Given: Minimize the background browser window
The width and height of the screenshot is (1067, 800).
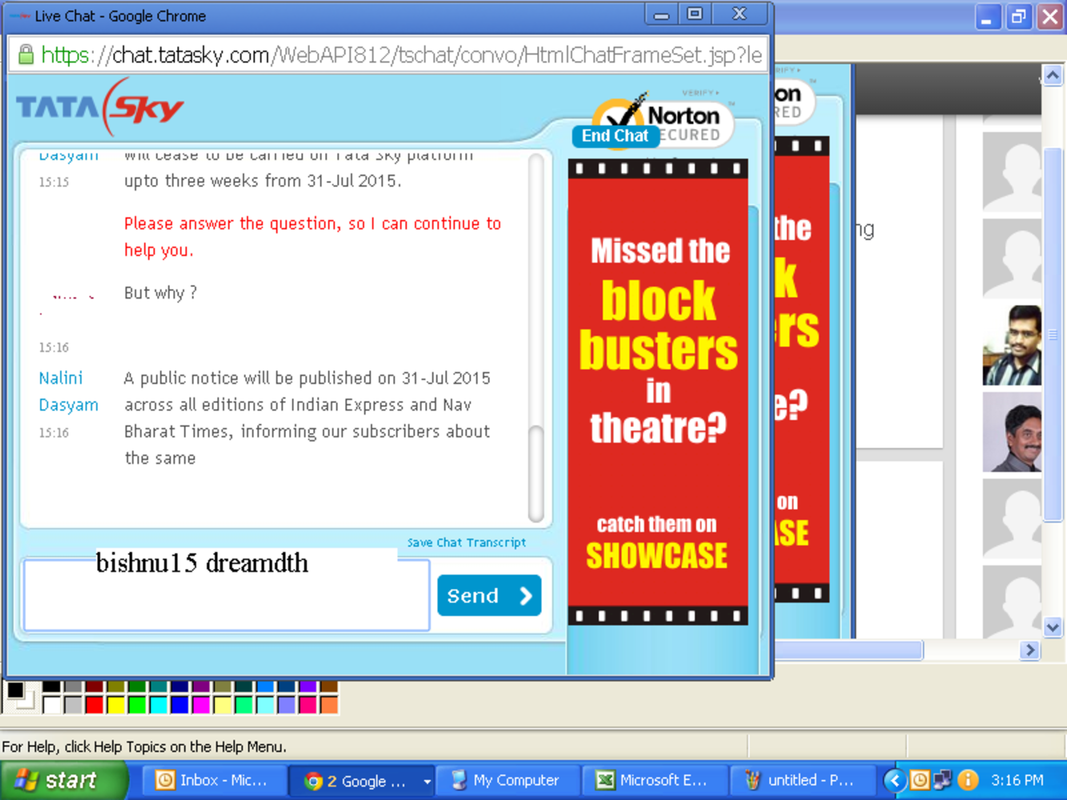Looking at the screenshot, I should pyautogui.click(x=987, y=16).
